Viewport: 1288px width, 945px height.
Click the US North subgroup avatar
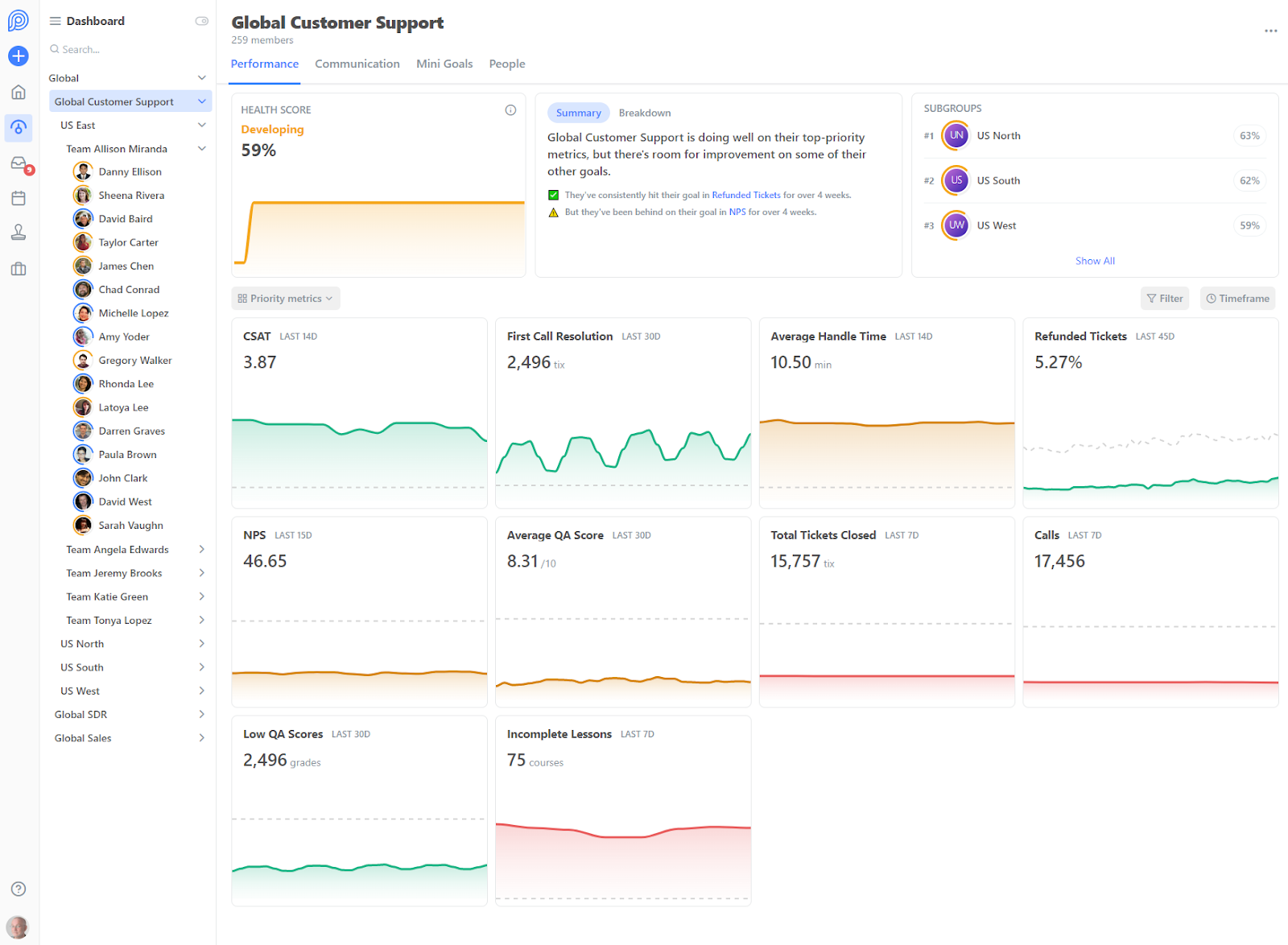(956, 135)
